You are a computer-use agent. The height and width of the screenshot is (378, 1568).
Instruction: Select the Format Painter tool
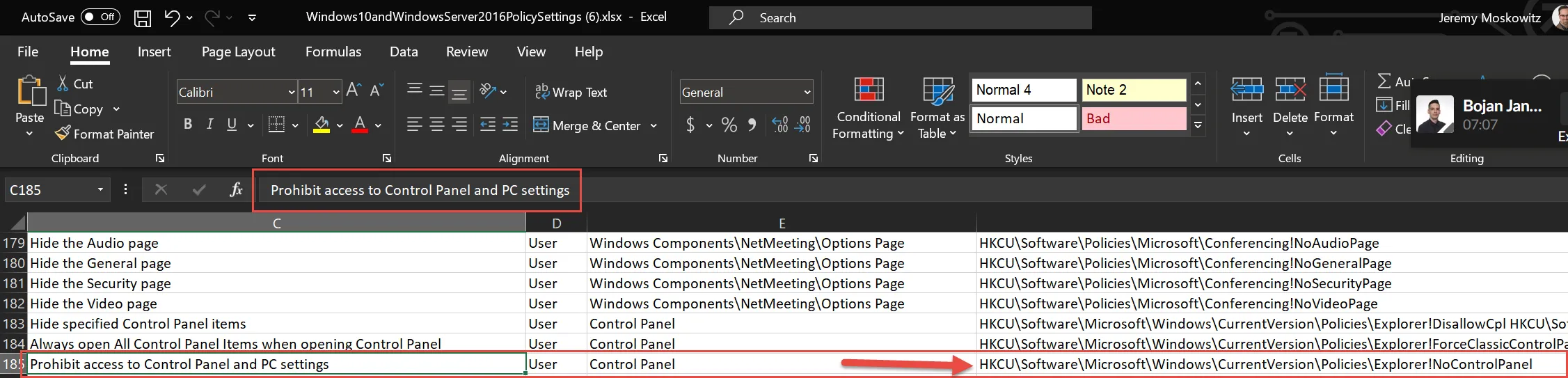tap(105, 134)
